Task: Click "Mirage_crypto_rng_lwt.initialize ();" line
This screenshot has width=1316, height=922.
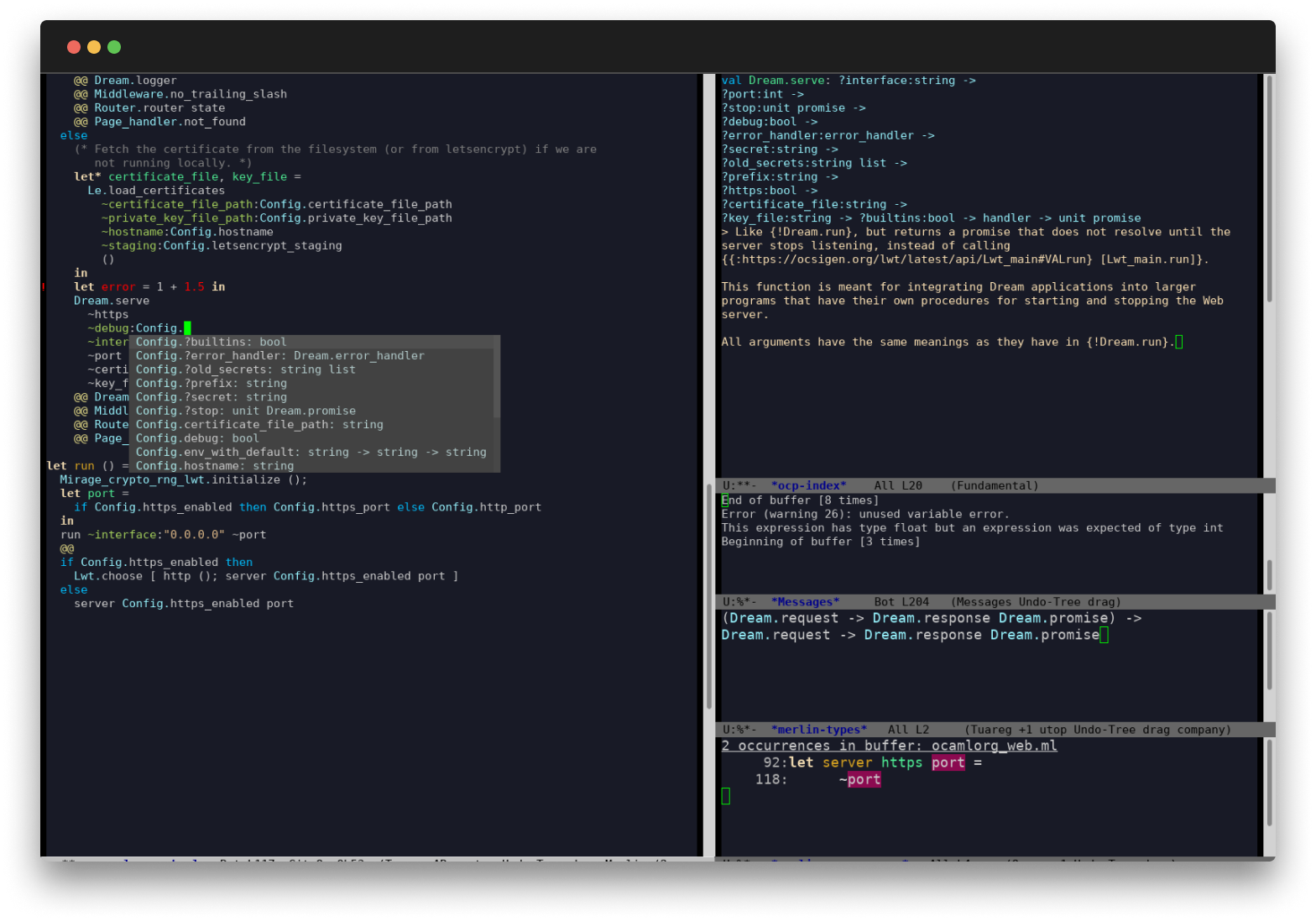Action: (184, 480)
